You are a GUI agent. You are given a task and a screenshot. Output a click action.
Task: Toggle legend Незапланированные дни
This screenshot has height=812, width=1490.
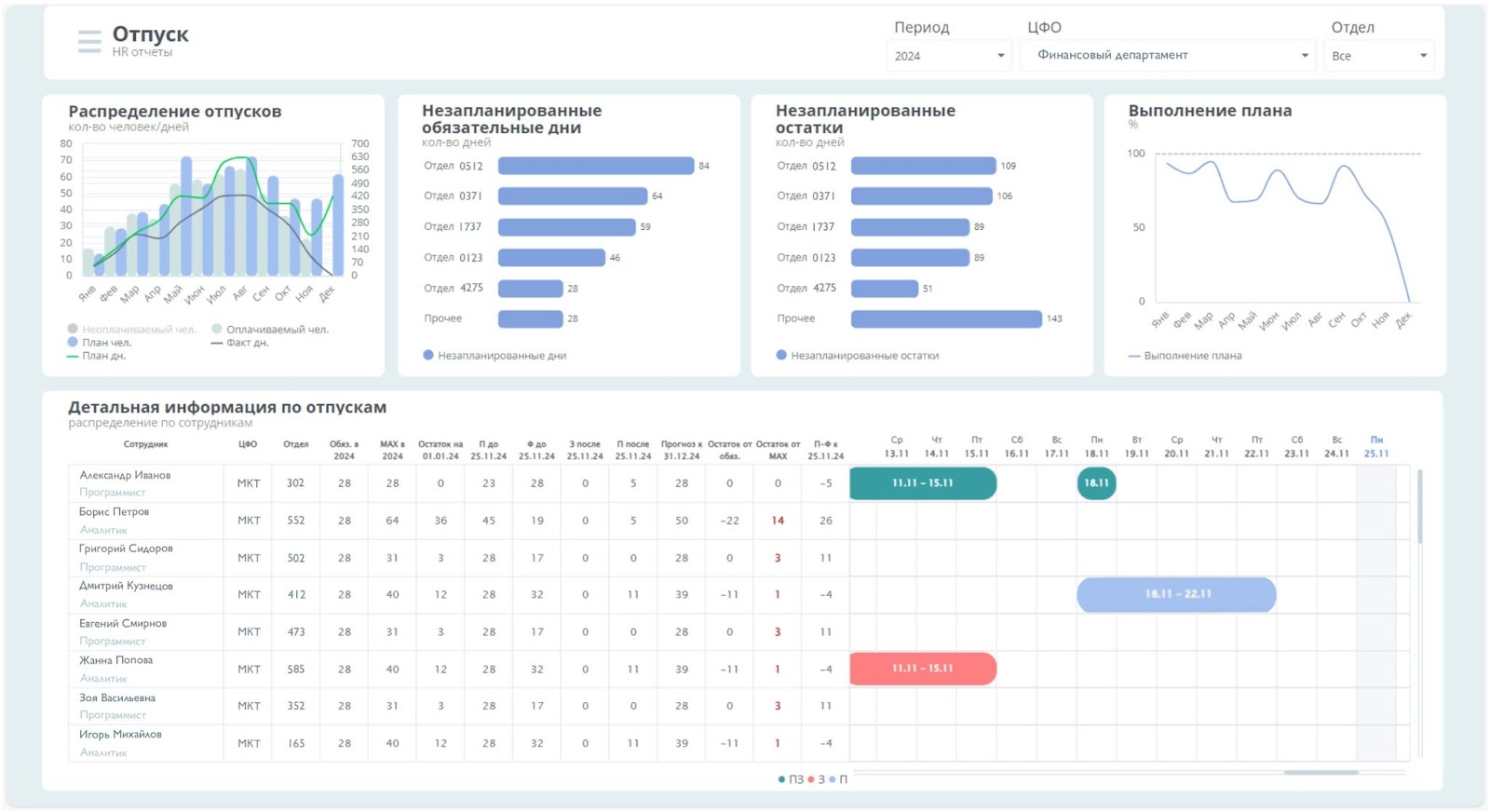[x=494, y=355]
